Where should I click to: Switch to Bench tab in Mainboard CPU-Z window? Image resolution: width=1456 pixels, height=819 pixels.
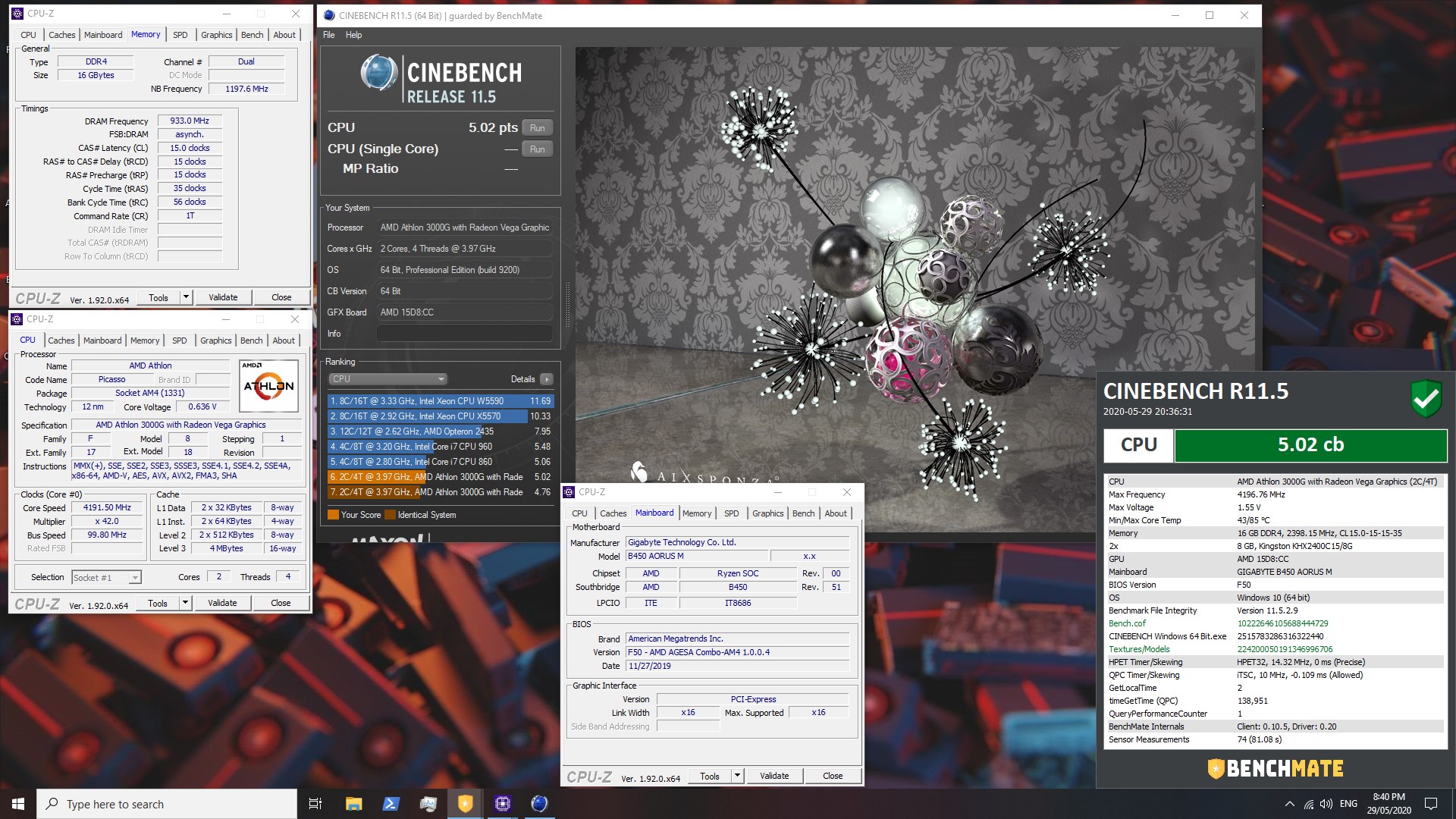tap(803, 513)
